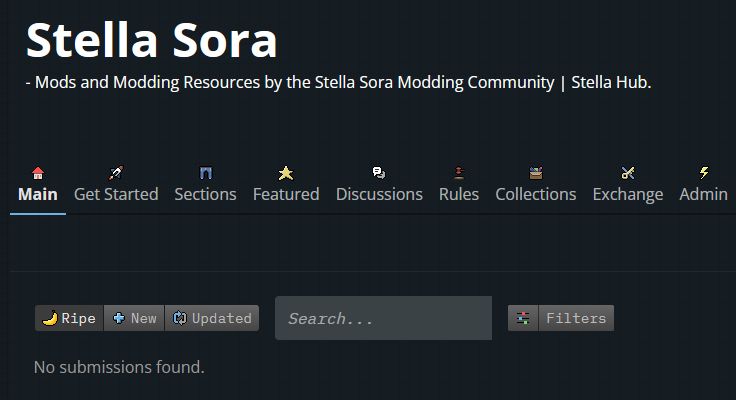Viewport: 736px width, 400px height.
Task: Click the Stella Sora page title
Action: click(152, 40)
